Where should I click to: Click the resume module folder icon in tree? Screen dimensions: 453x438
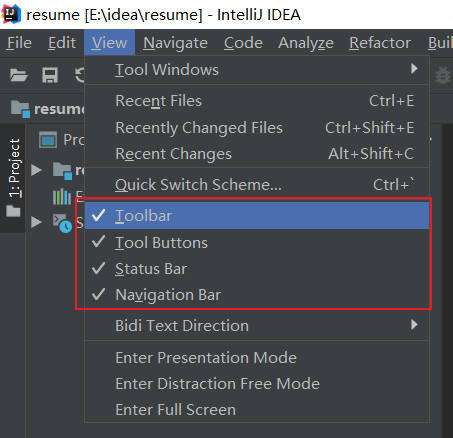click(x=62, y=171)
